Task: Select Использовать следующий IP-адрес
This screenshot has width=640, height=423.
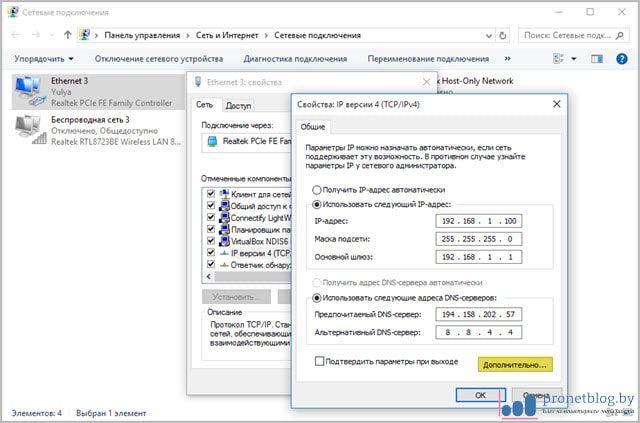Action: tap(316, 205)
